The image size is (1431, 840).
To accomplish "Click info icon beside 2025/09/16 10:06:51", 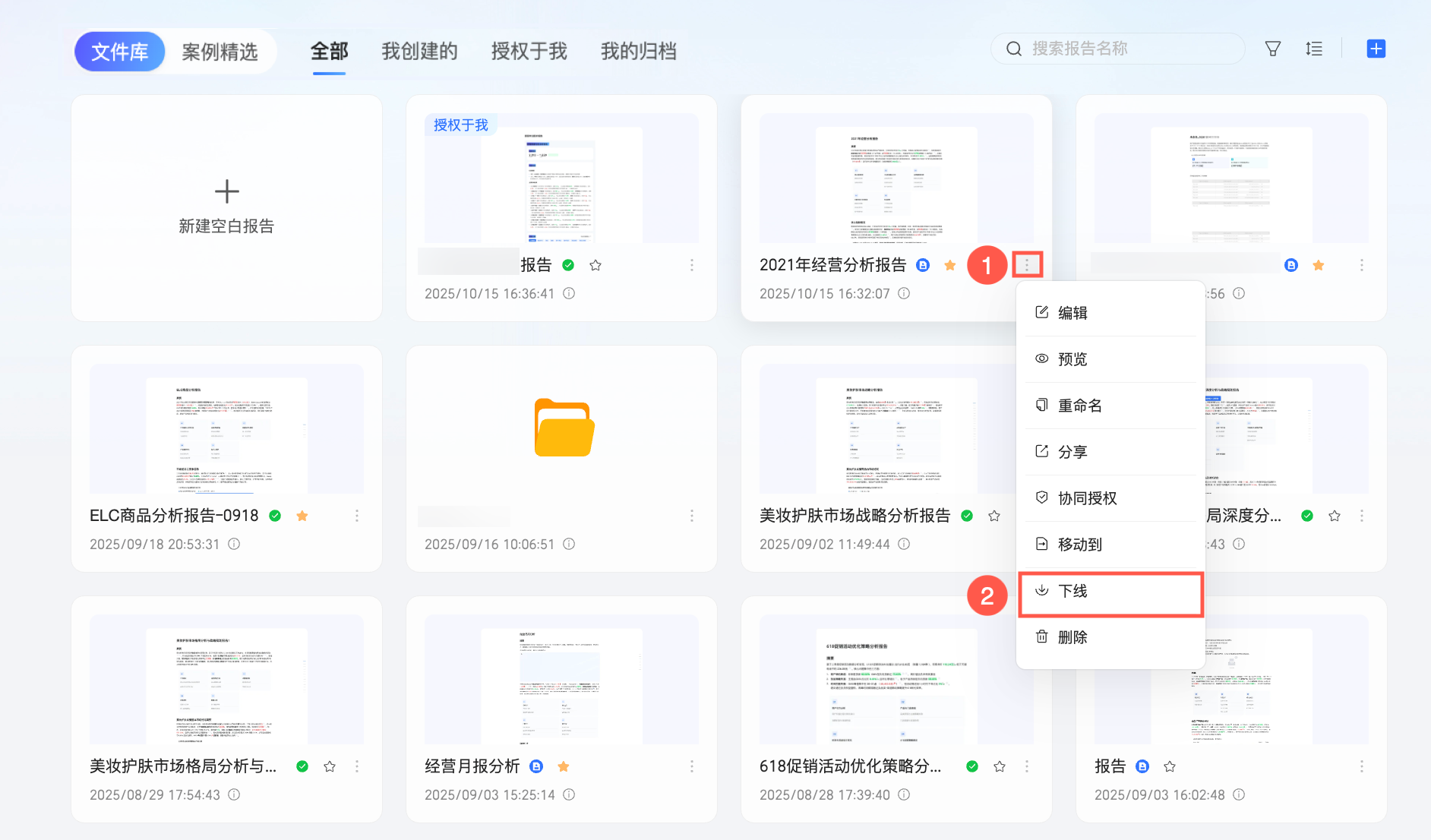I will (x=569, y=544).
